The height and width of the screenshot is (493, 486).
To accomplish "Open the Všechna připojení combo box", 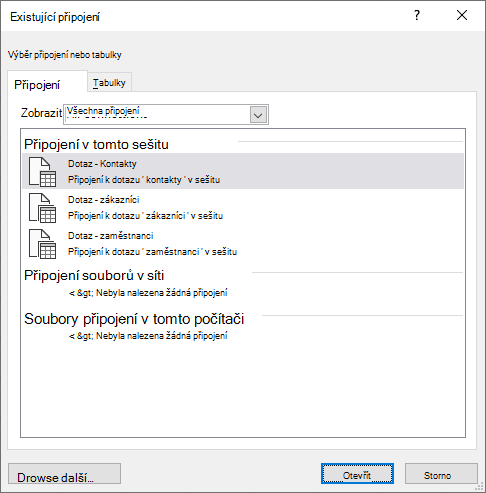I will pyautogui.click(x=166, y=115).
